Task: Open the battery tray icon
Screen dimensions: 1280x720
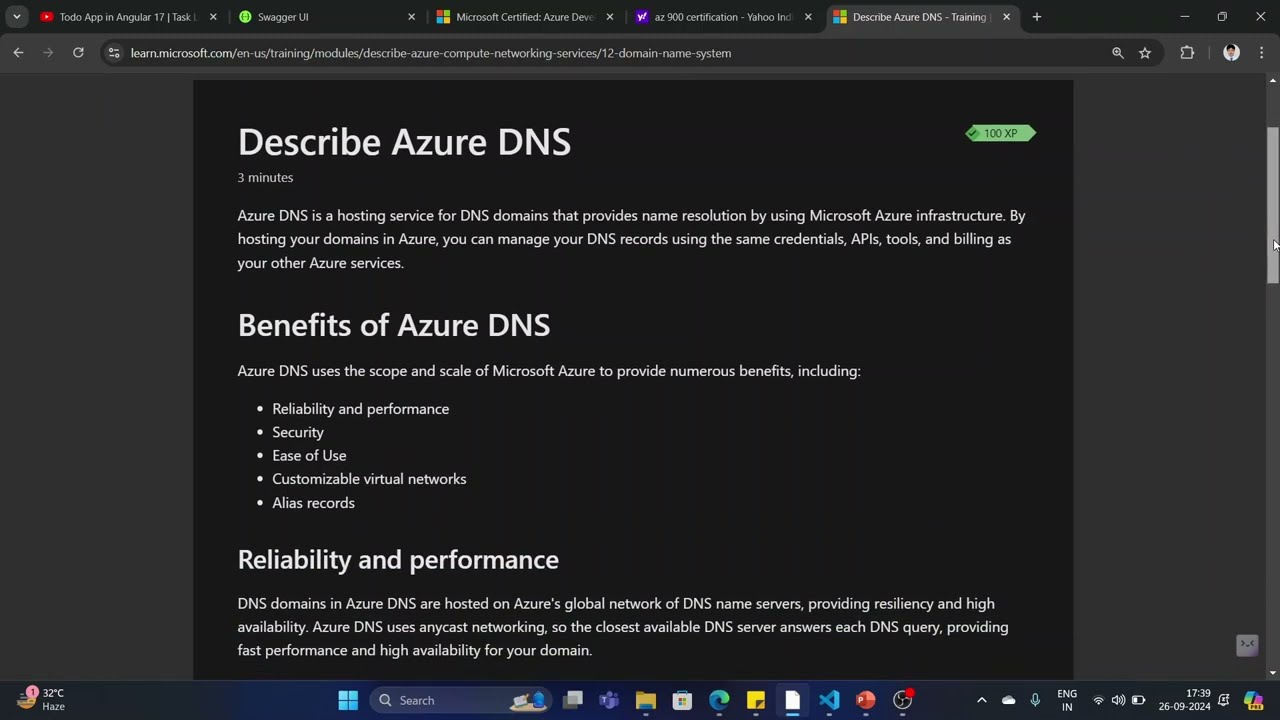Action: [1138, 700]
